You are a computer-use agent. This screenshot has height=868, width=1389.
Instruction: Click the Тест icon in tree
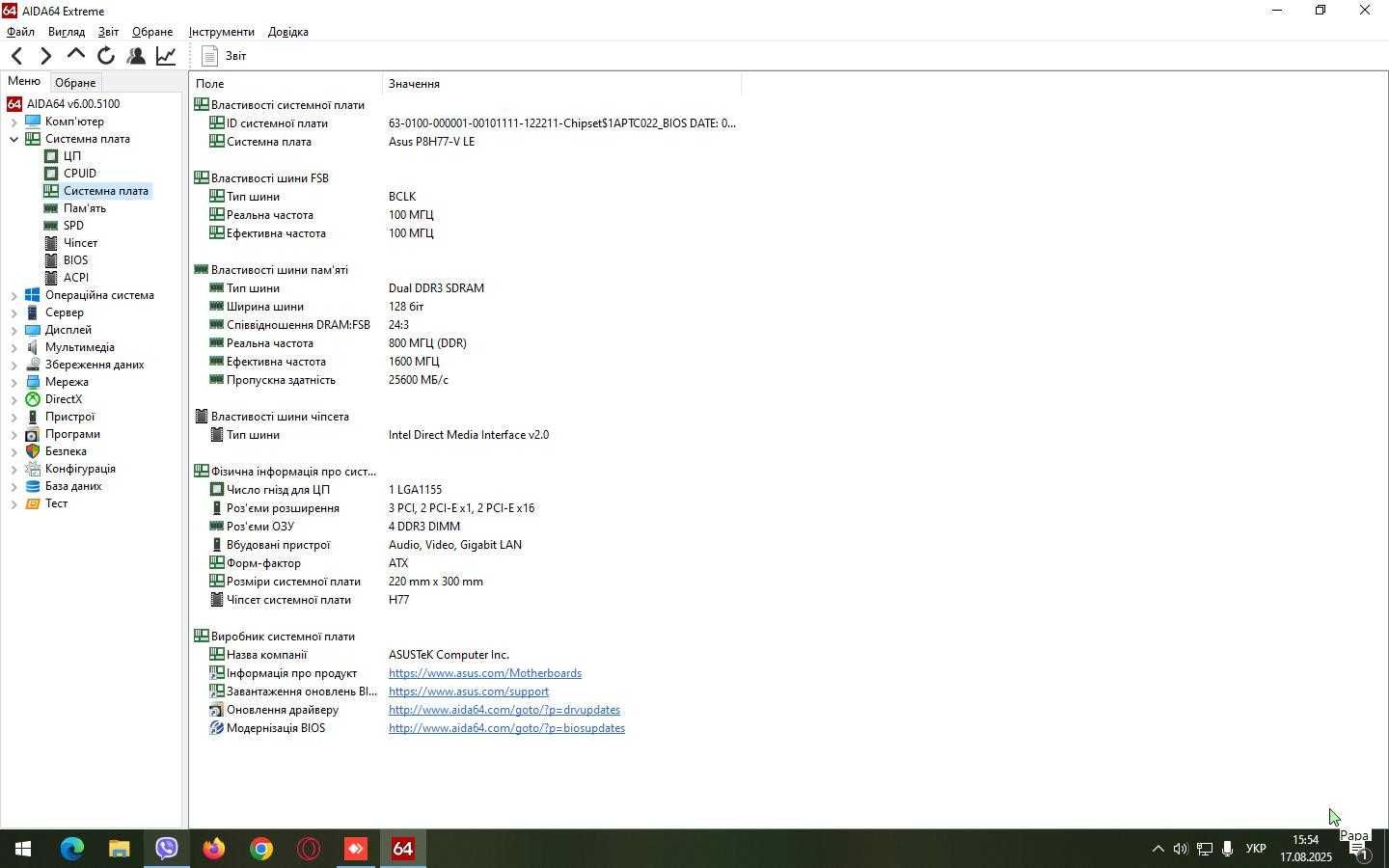[x=33, y=503]
